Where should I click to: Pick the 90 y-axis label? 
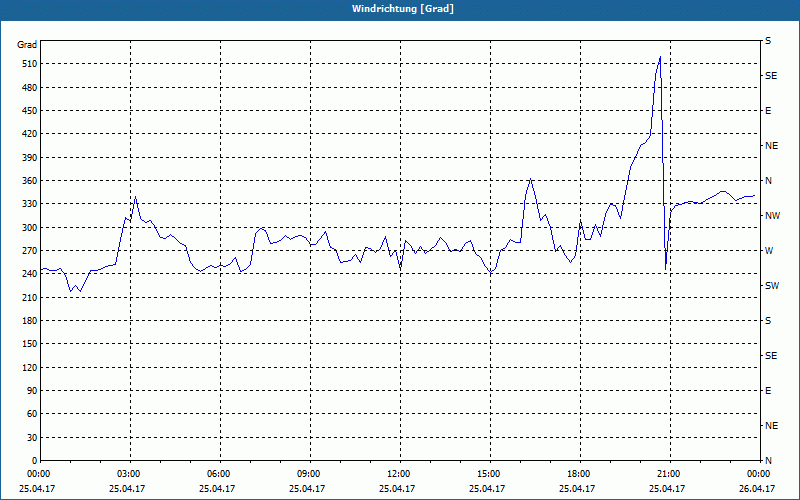(32, 391)
